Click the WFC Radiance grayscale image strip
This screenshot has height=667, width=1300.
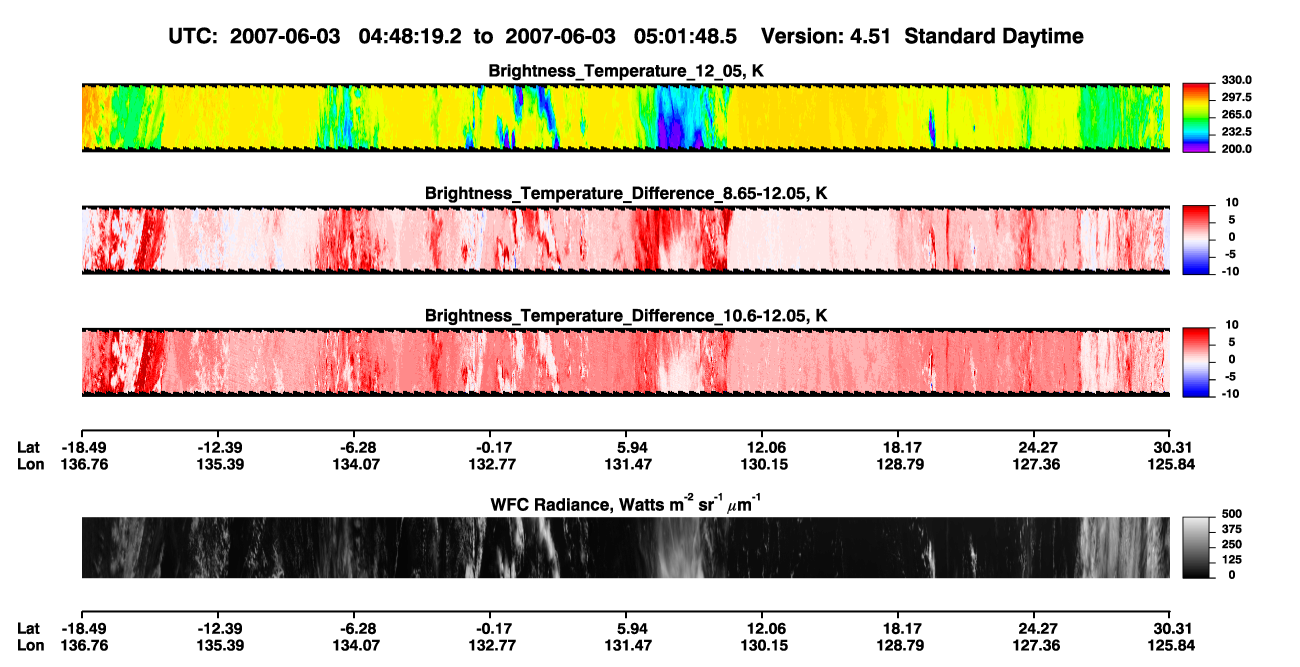click(x=625, y=547)
